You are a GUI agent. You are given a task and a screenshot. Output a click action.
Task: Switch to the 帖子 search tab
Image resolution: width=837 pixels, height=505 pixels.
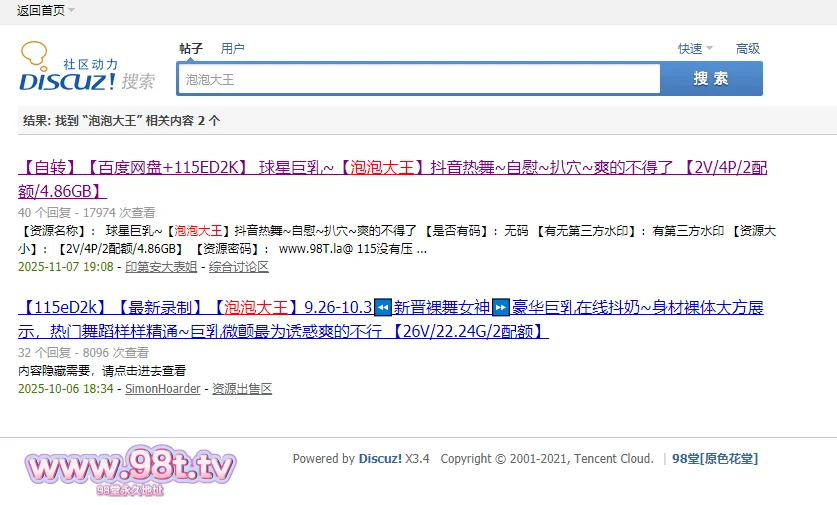(x=191, y=48)
